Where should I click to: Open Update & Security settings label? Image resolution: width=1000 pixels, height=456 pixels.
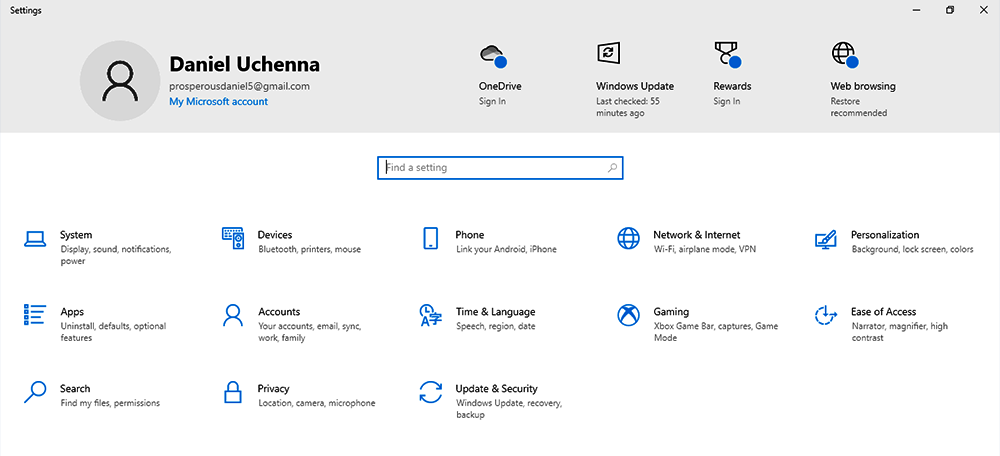496,388
